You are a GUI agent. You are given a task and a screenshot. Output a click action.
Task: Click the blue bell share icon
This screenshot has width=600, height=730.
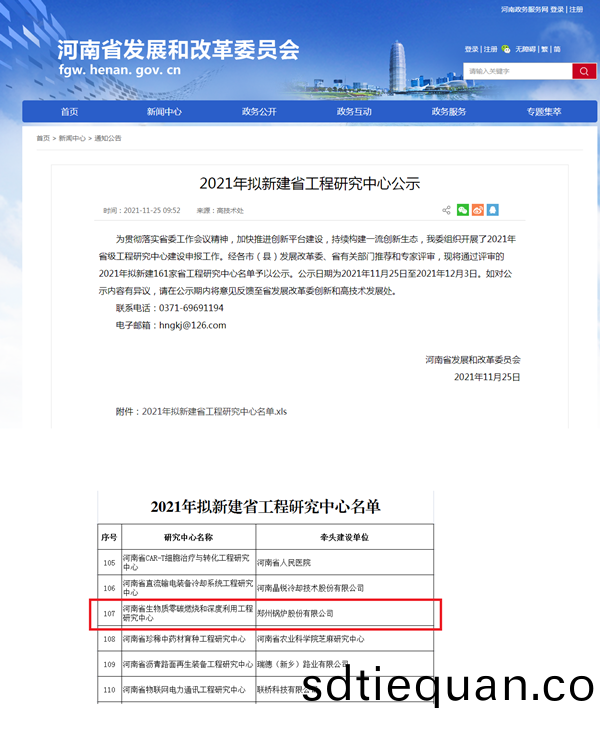point(493,210)
